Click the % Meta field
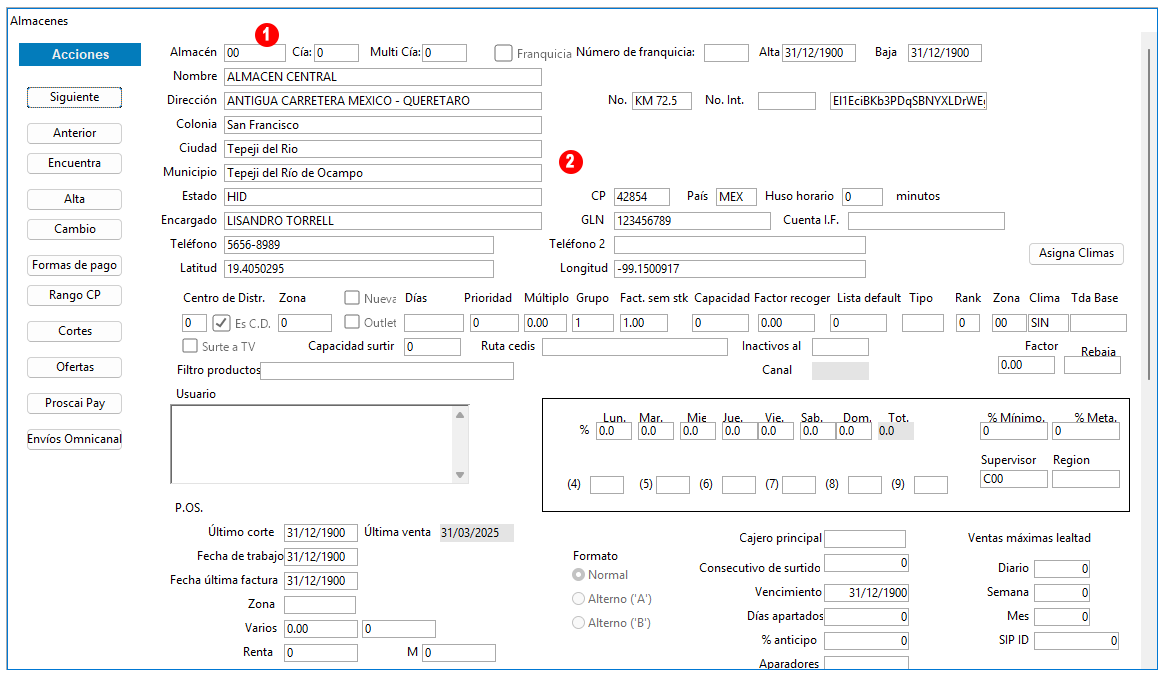This screenshot has height=678, width=1169. pos(1086,431)
